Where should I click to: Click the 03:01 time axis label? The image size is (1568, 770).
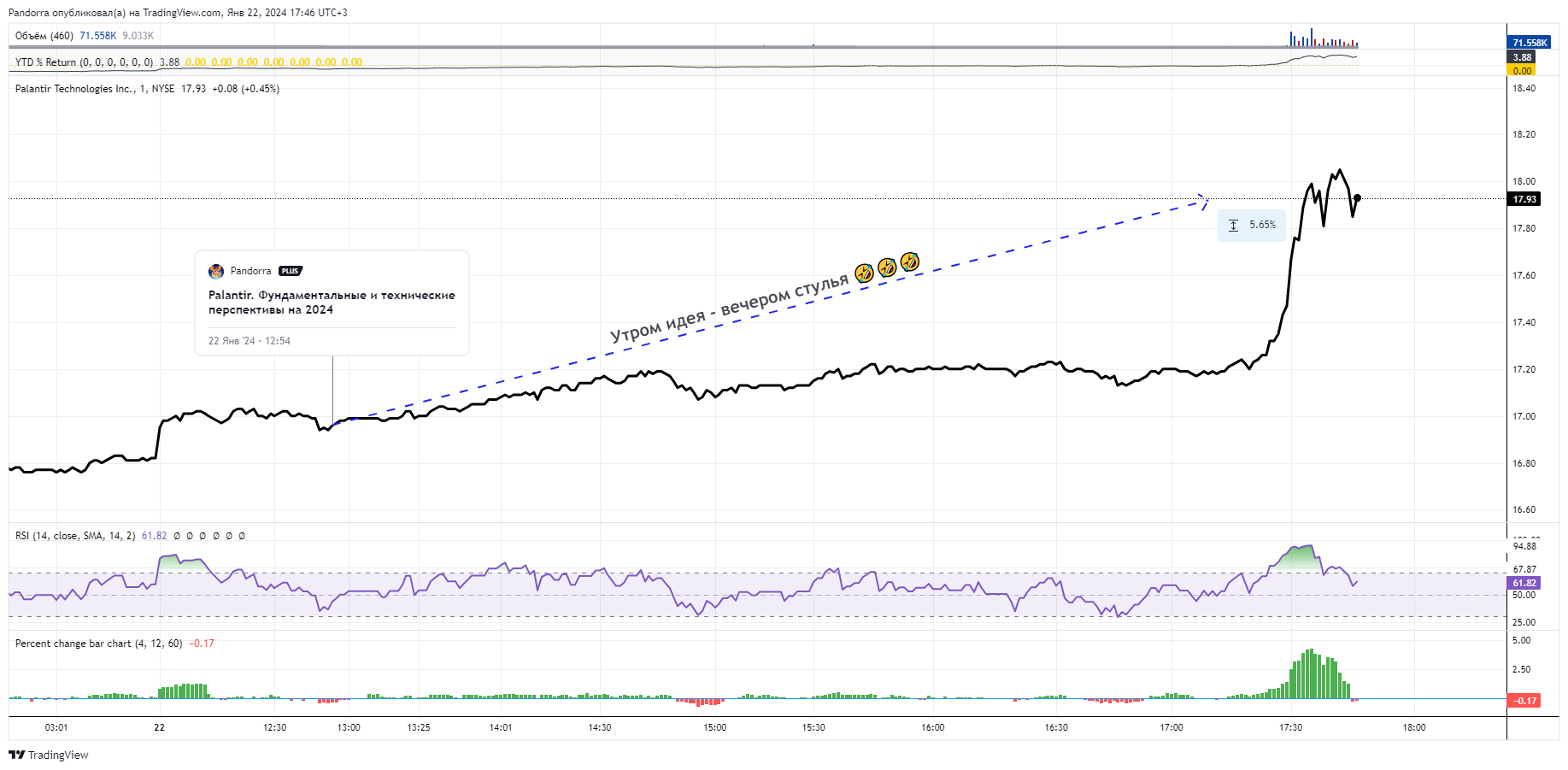pyautogui.click(x=56, y=727)
